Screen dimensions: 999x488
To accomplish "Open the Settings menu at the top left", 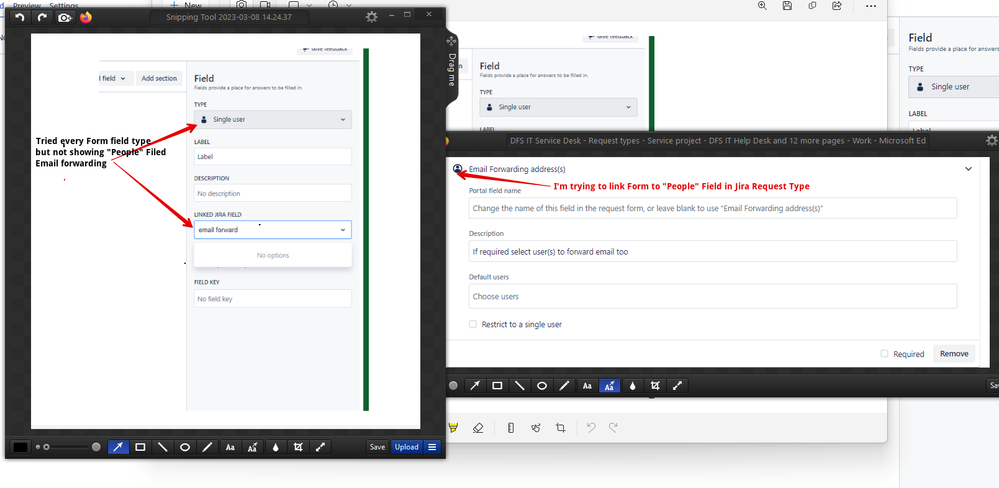I will pos(64,5).
